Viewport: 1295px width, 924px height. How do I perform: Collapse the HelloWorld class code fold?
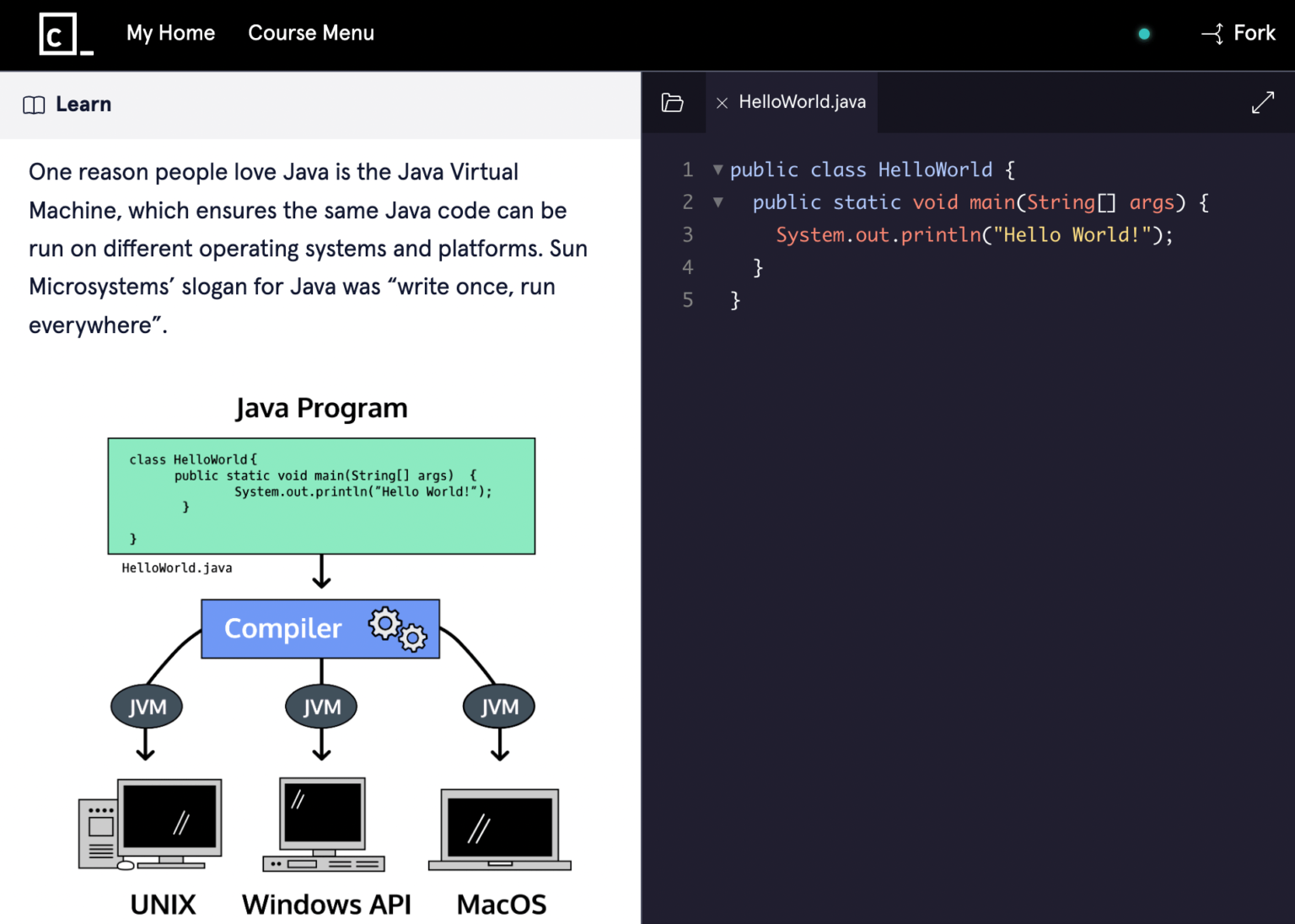pos(717,169)
